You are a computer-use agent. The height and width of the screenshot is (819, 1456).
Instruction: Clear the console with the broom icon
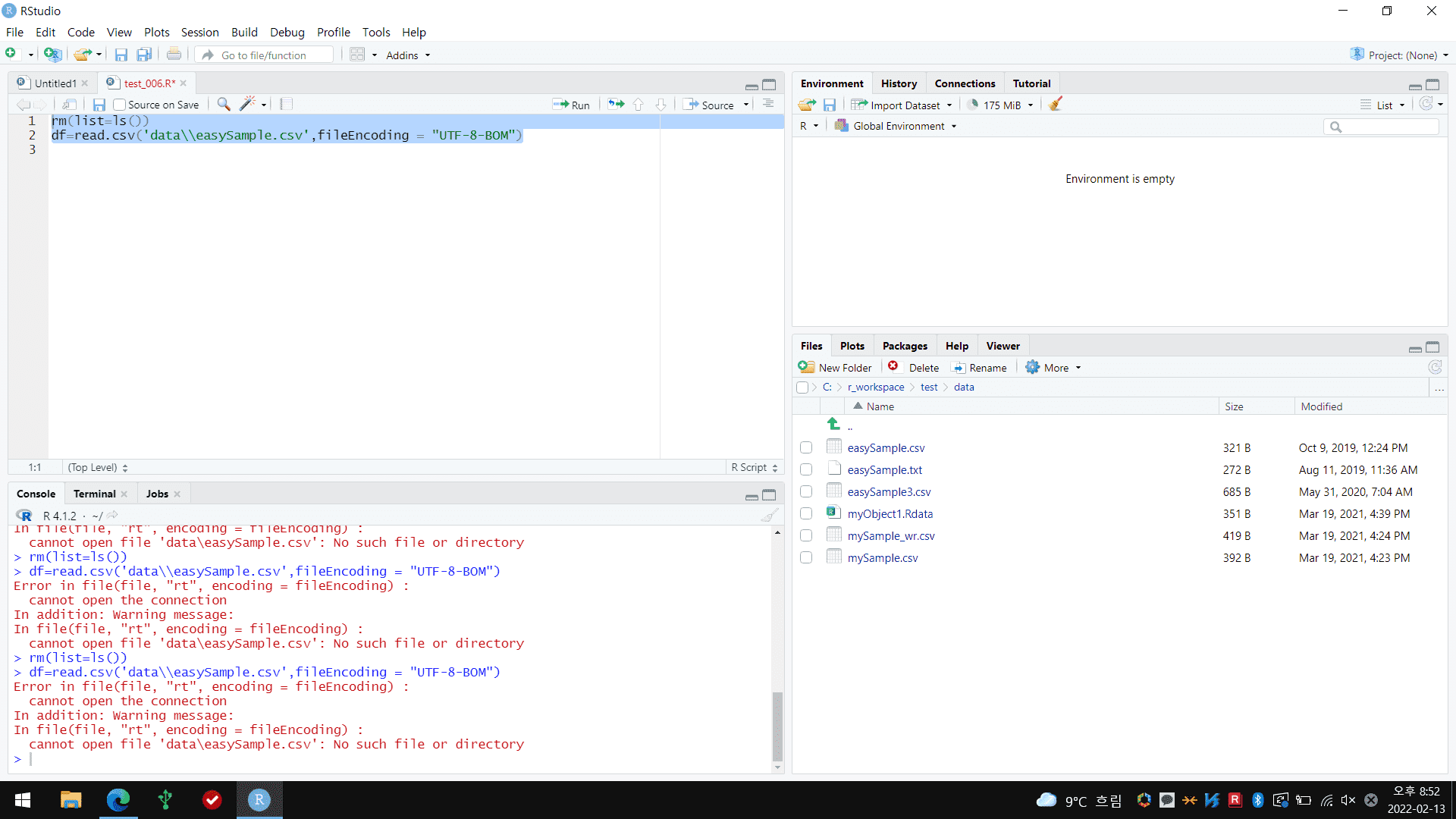[x=770, y=516]
